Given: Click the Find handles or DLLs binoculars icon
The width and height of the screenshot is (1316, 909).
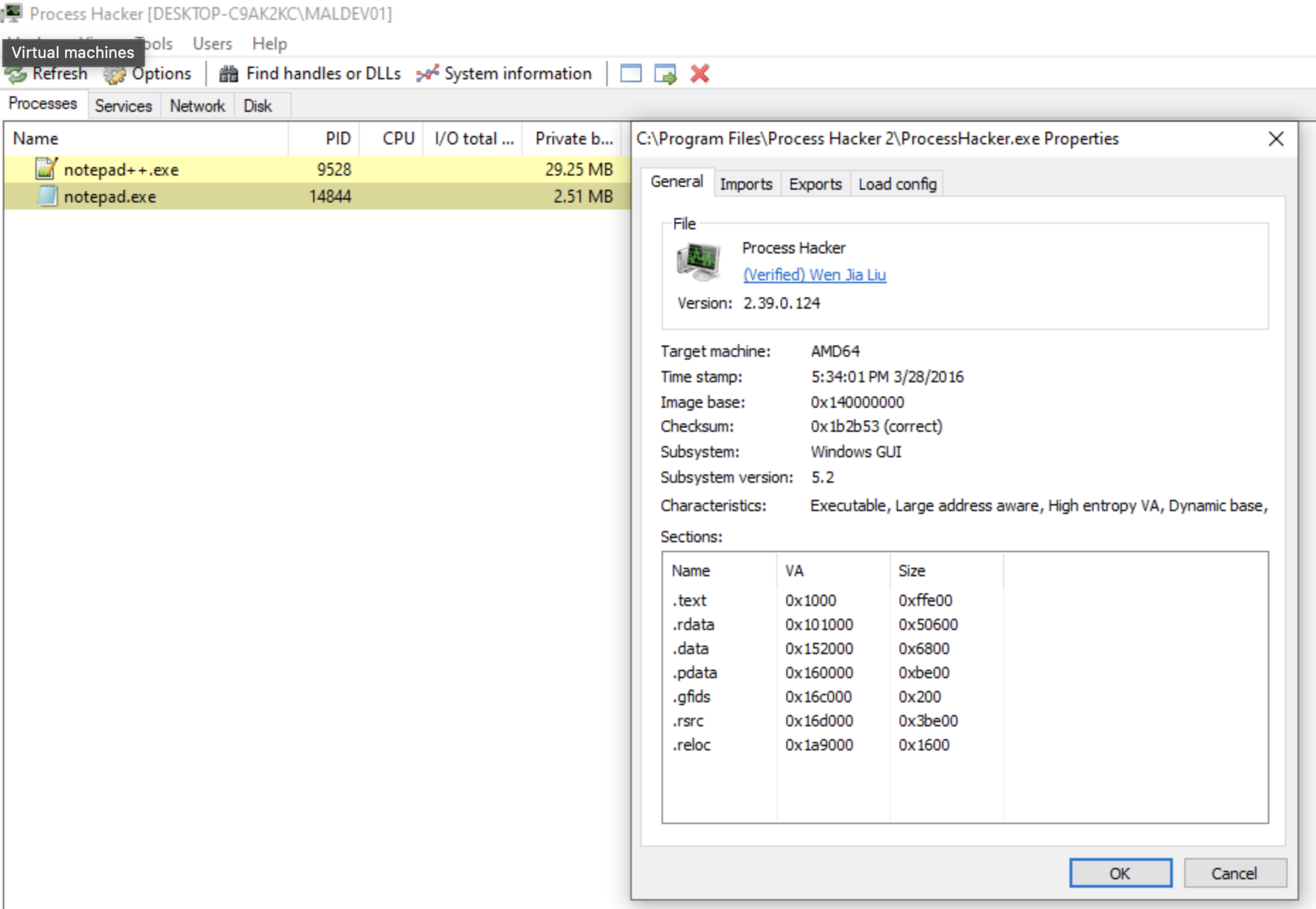Looking at the screenshot, I should tap(228, 74).
